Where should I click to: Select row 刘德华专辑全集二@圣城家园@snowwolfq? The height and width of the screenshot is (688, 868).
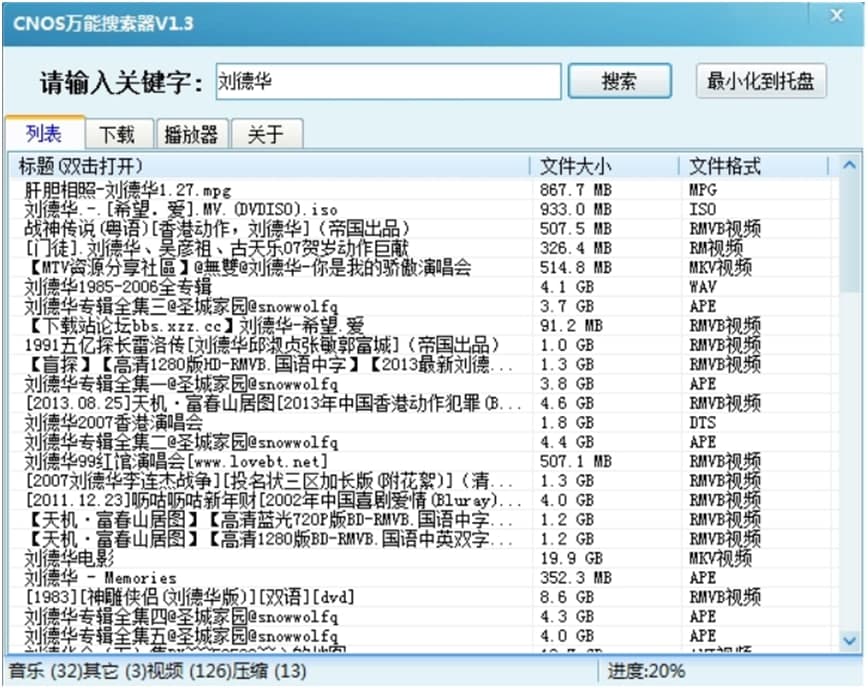click(x=420, y=442)
